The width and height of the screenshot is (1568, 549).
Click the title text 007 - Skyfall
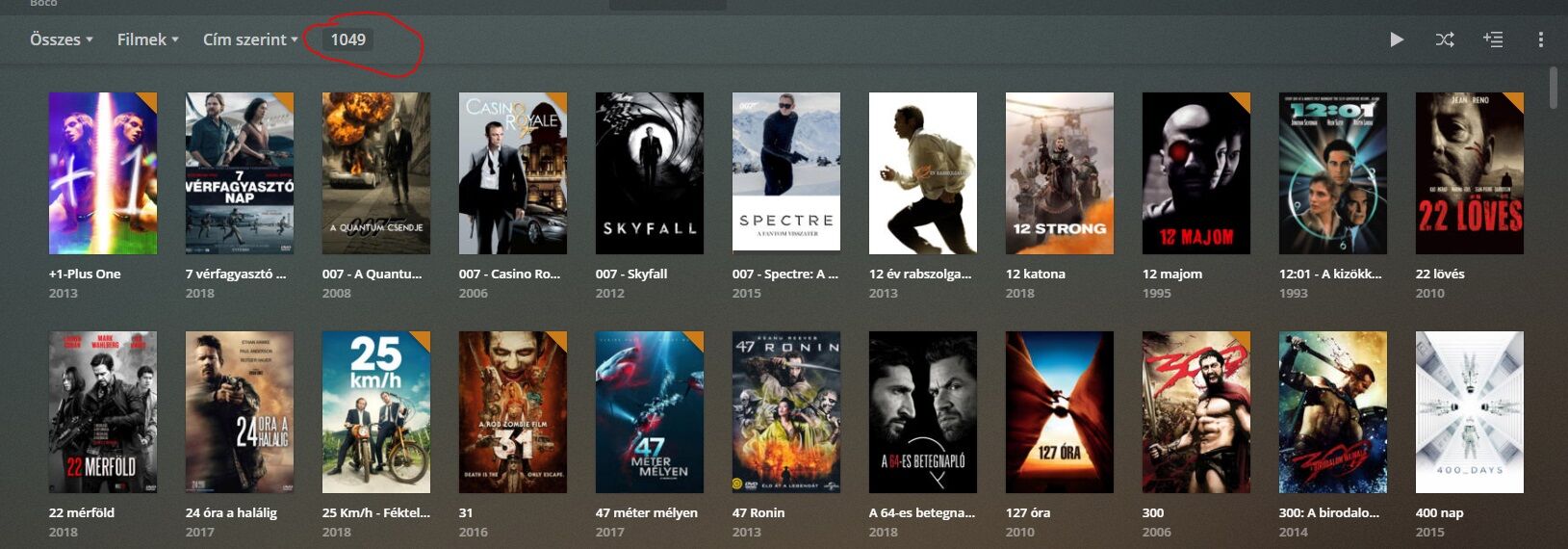coord(631,274)
